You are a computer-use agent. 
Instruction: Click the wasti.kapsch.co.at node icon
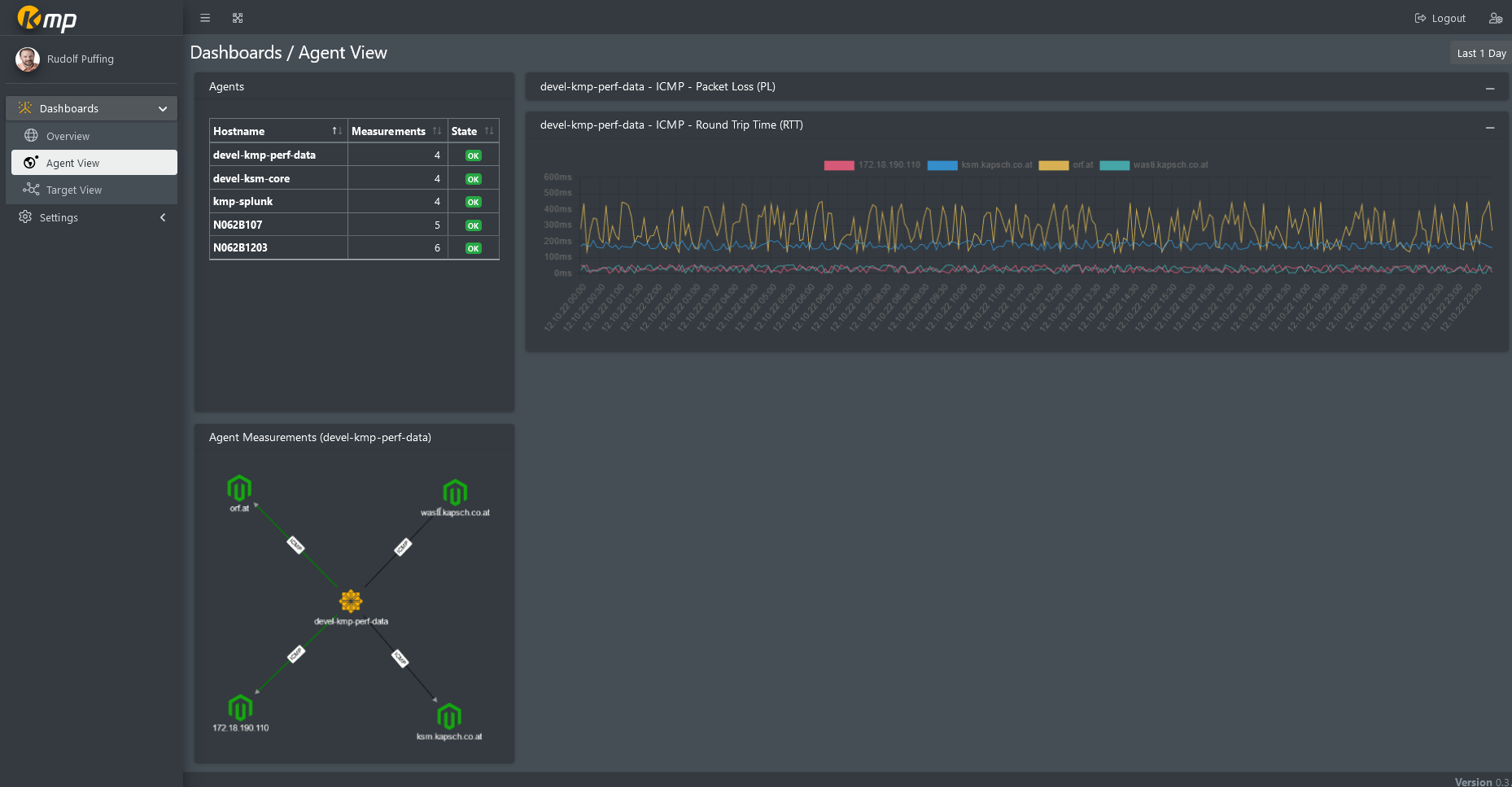pyautogui.click(x=455, y=492)
